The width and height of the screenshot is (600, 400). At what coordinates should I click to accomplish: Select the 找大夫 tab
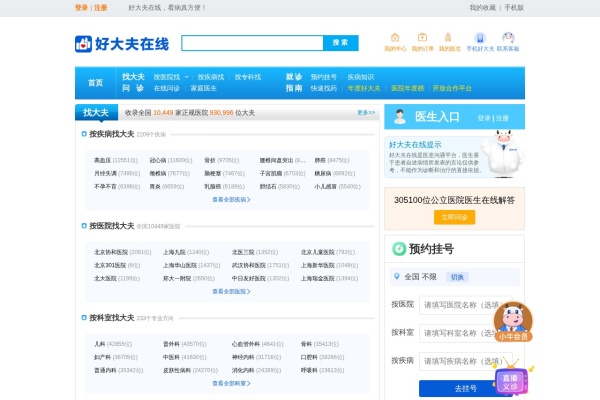coord(96,113)
